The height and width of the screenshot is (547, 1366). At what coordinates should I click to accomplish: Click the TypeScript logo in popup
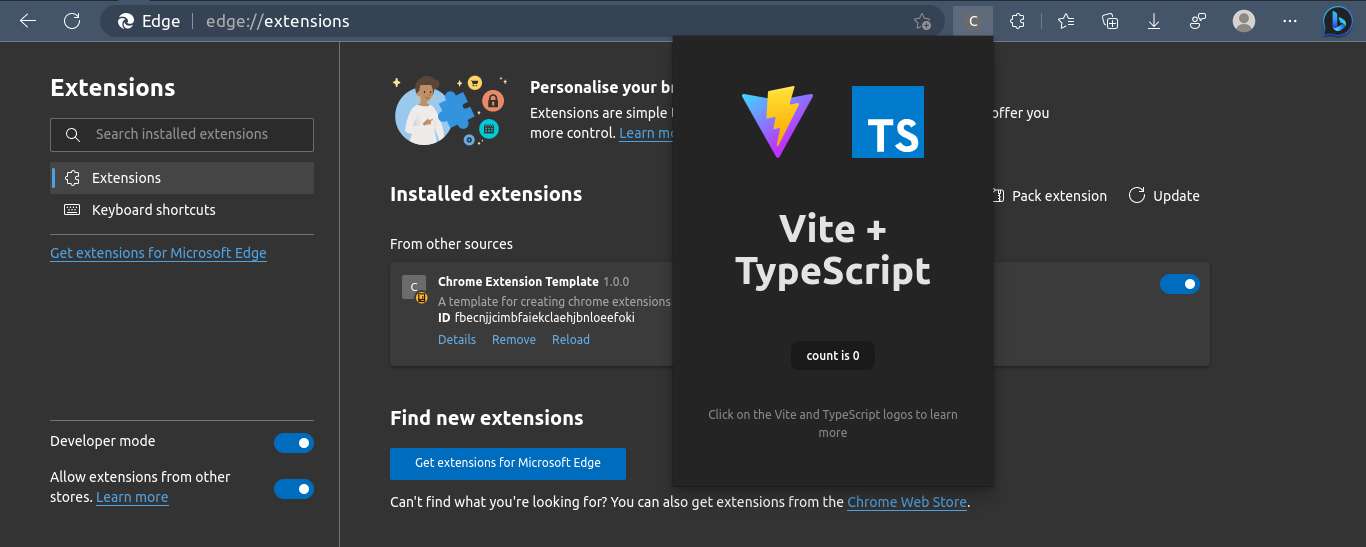[888, 122]
